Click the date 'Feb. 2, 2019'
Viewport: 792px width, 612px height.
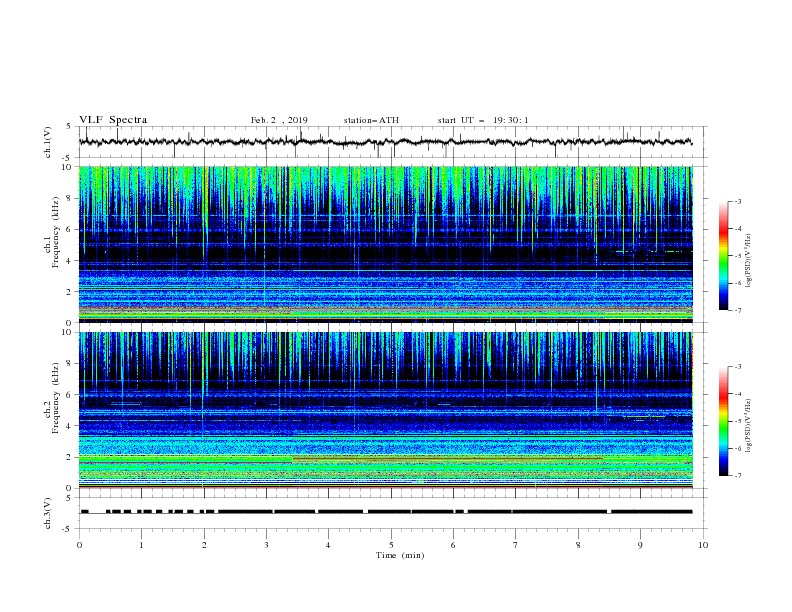click(x=279, y=120)
